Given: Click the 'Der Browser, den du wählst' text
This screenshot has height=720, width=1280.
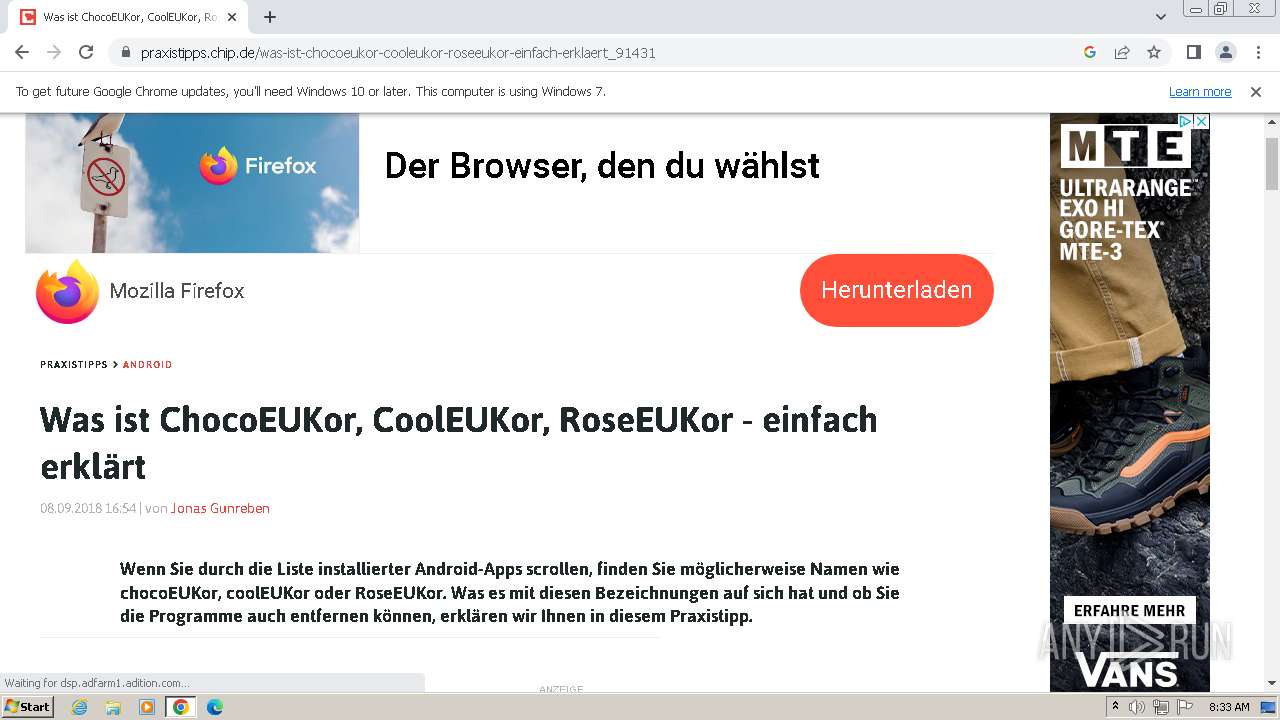Looking at the screenshot, I should point(602,166).
